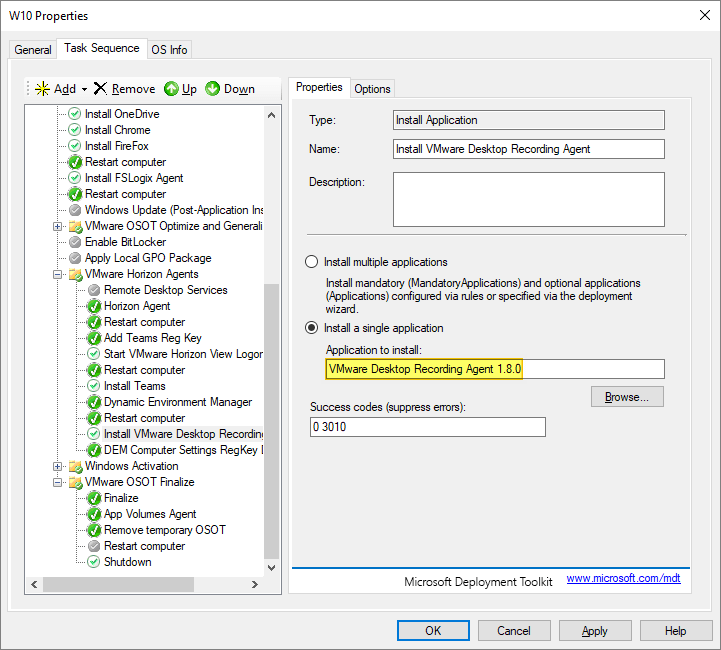
Task: Click the Remove X icon
Action: 100,89
